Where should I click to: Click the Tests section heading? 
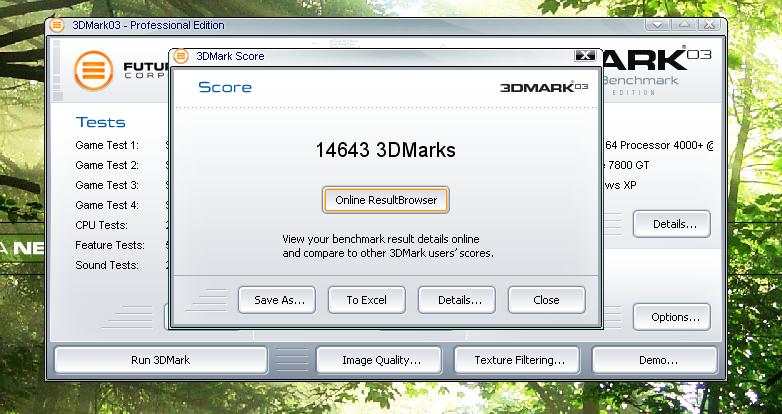click(x=101, y=122)
